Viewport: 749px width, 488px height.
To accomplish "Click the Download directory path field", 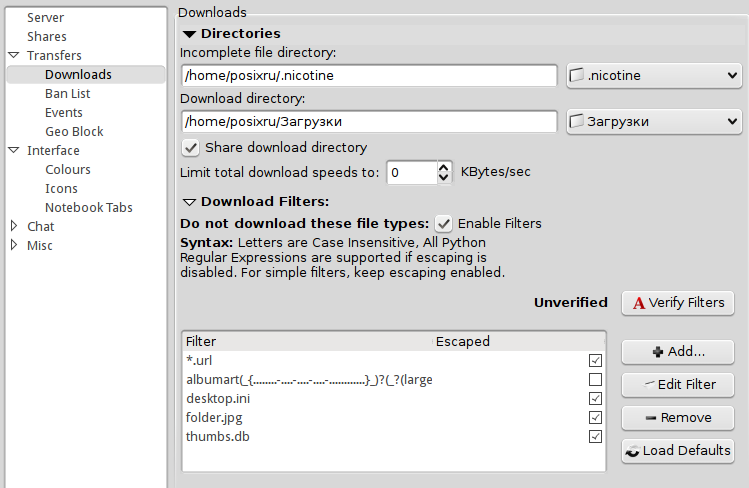I will [x=369, y=121].
